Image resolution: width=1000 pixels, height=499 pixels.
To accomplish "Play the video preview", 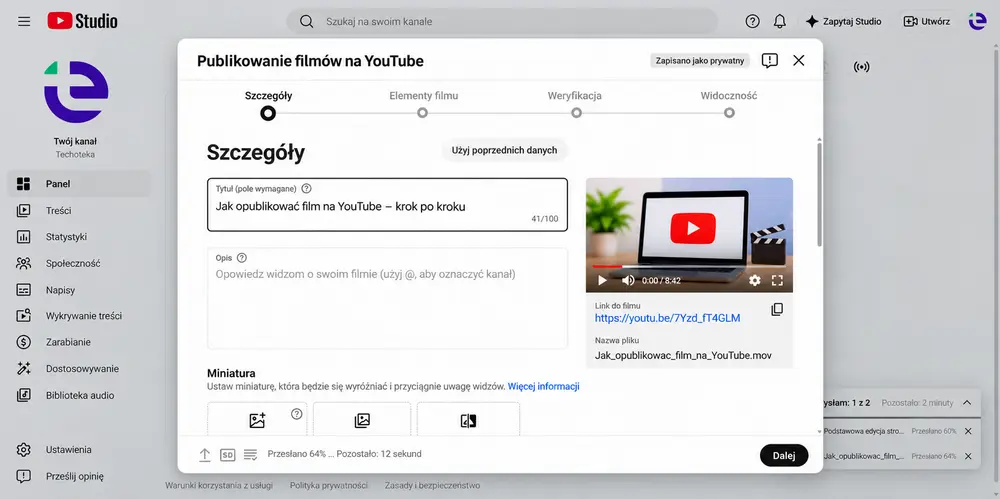I will pyautogui.click(x=601, y=280).
